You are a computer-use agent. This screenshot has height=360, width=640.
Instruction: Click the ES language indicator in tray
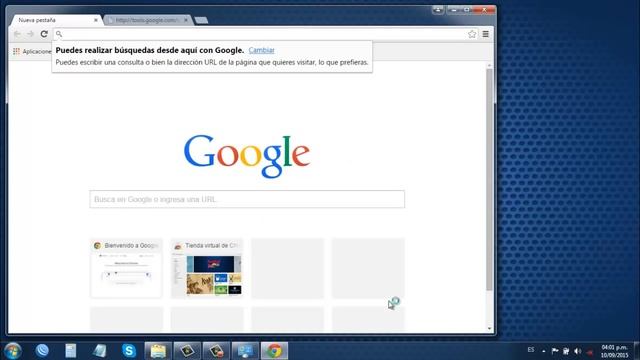pyautogui.click(x=531, y=350)
